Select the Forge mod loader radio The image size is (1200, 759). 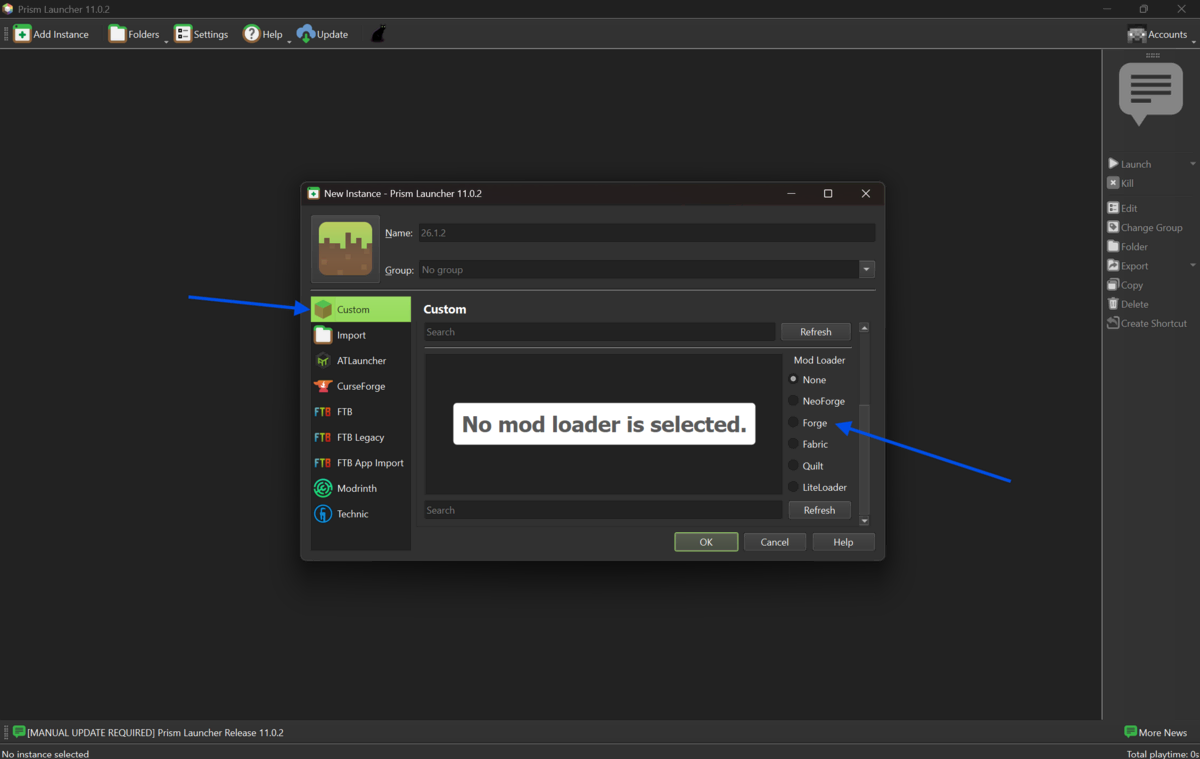794,423
